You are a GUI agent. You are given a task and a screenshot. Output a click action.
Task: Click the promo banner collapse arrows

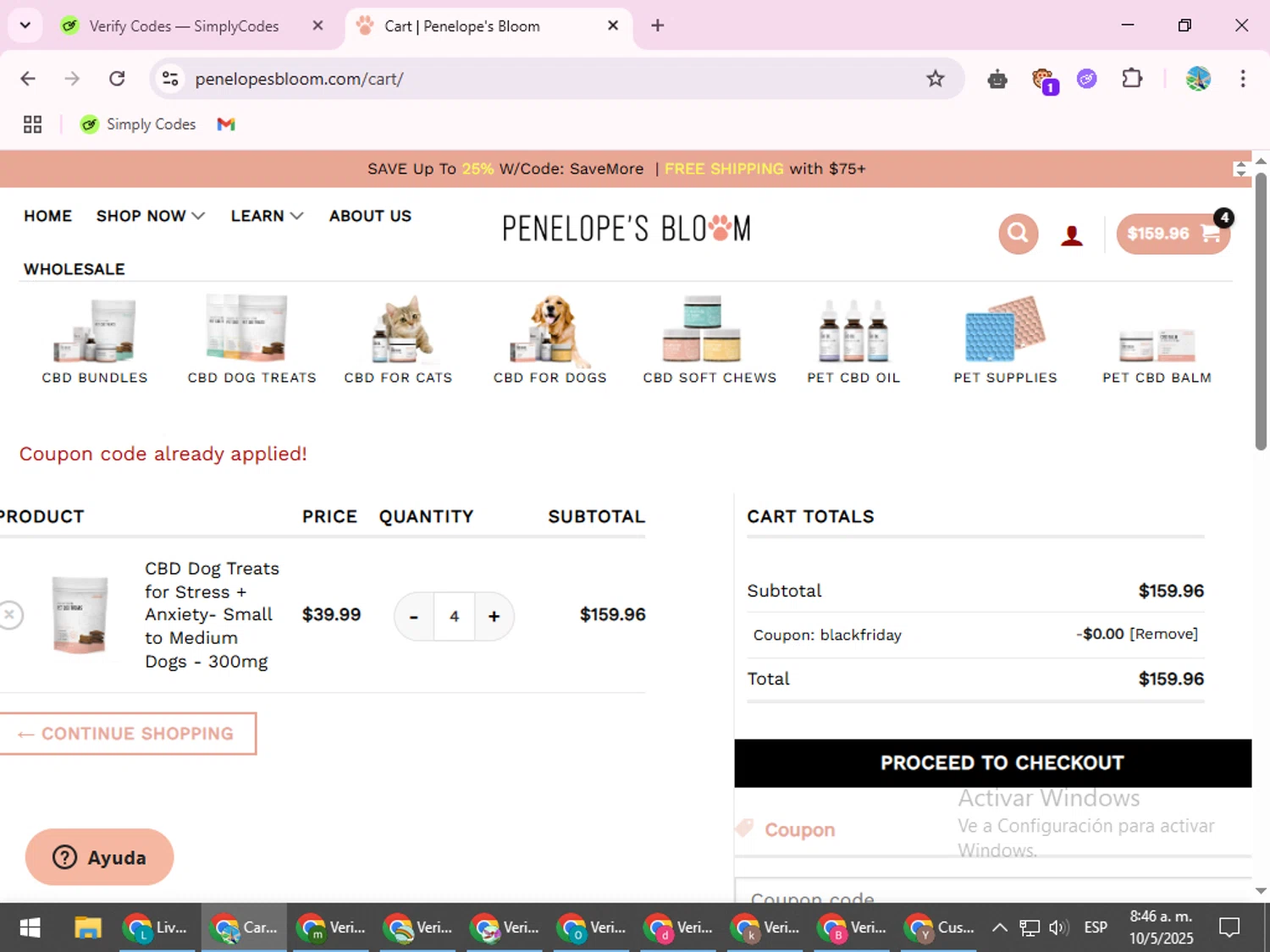(1240, 169)
